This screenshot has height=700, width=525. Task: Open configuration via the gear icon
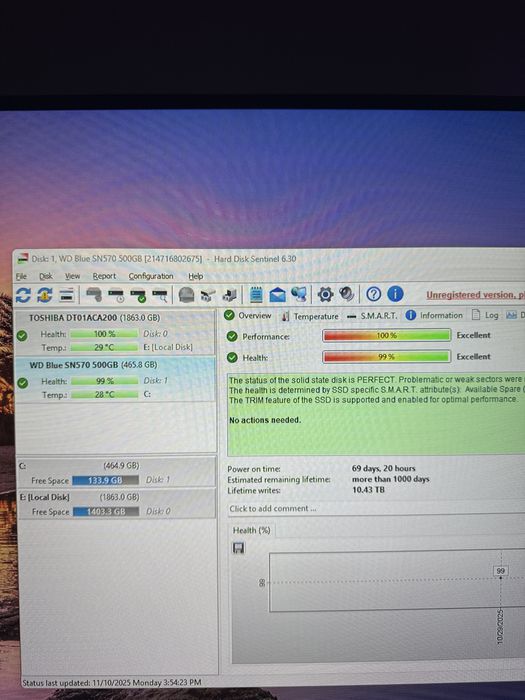(x=325, y=294)
